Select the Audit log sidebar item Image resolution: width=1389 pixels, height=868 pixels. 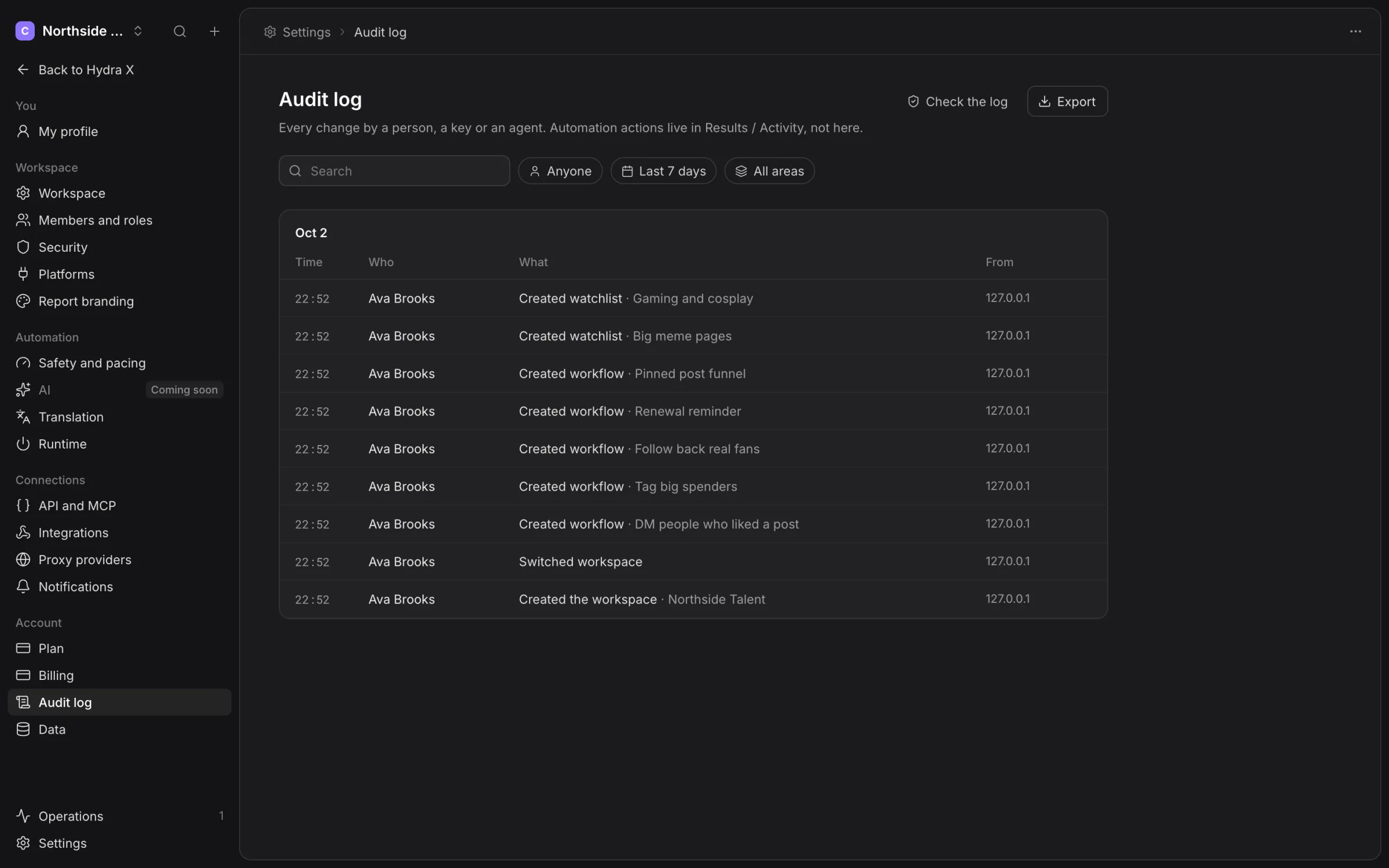119,702
